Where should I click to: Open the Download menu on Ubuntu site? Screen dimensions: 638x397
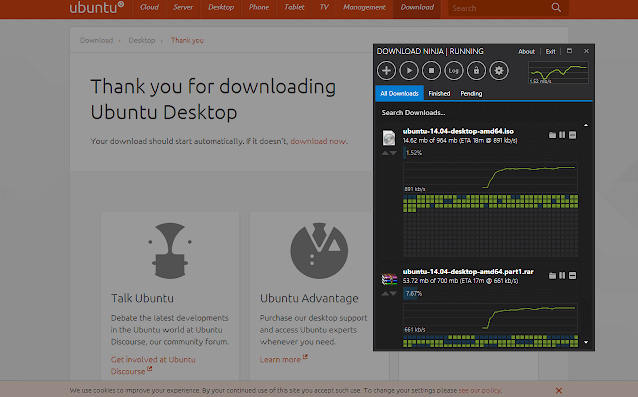pos(417,7)
